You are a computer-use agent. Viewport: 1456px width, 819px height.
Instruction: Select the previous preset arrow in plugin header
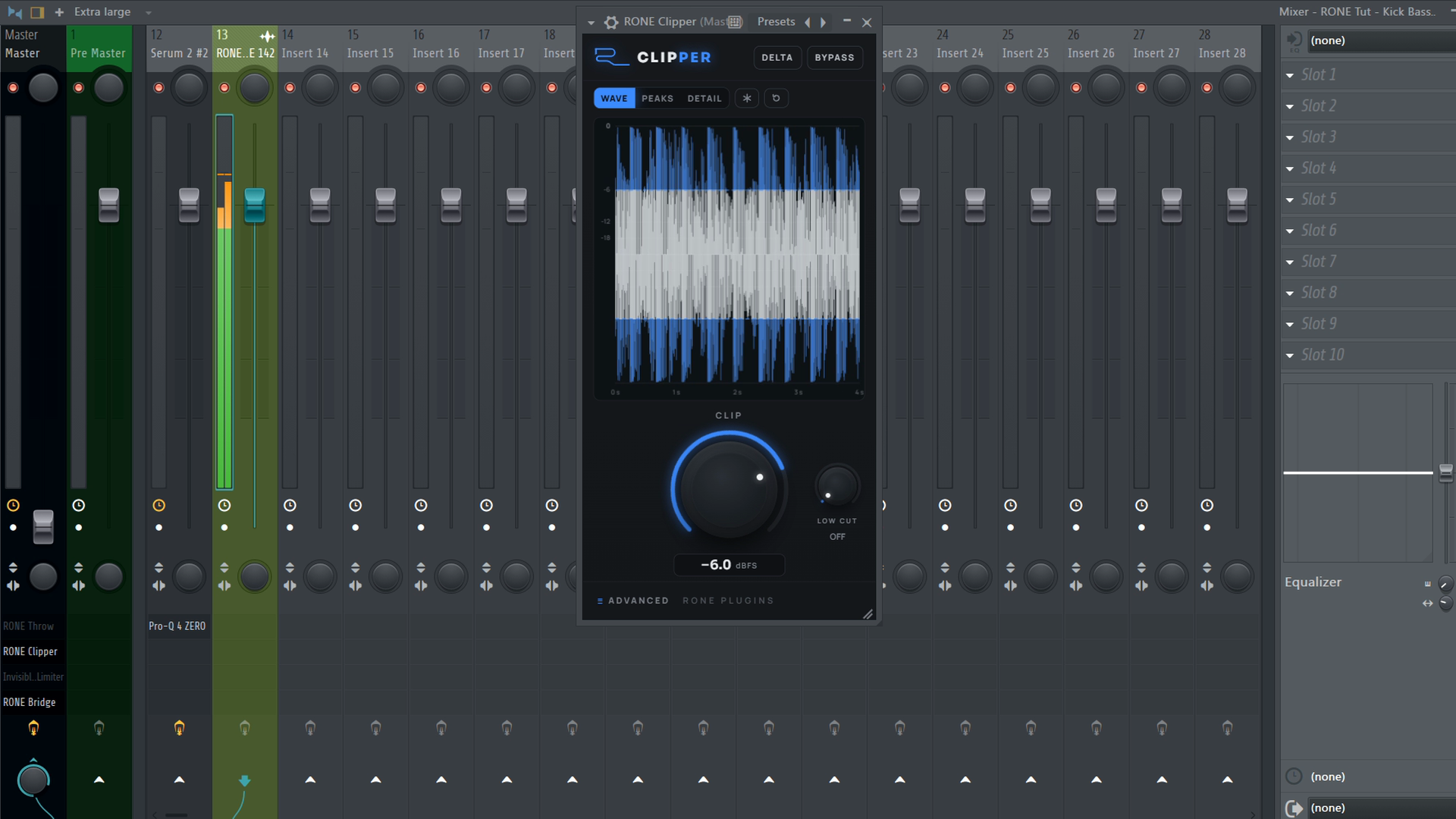808,22
